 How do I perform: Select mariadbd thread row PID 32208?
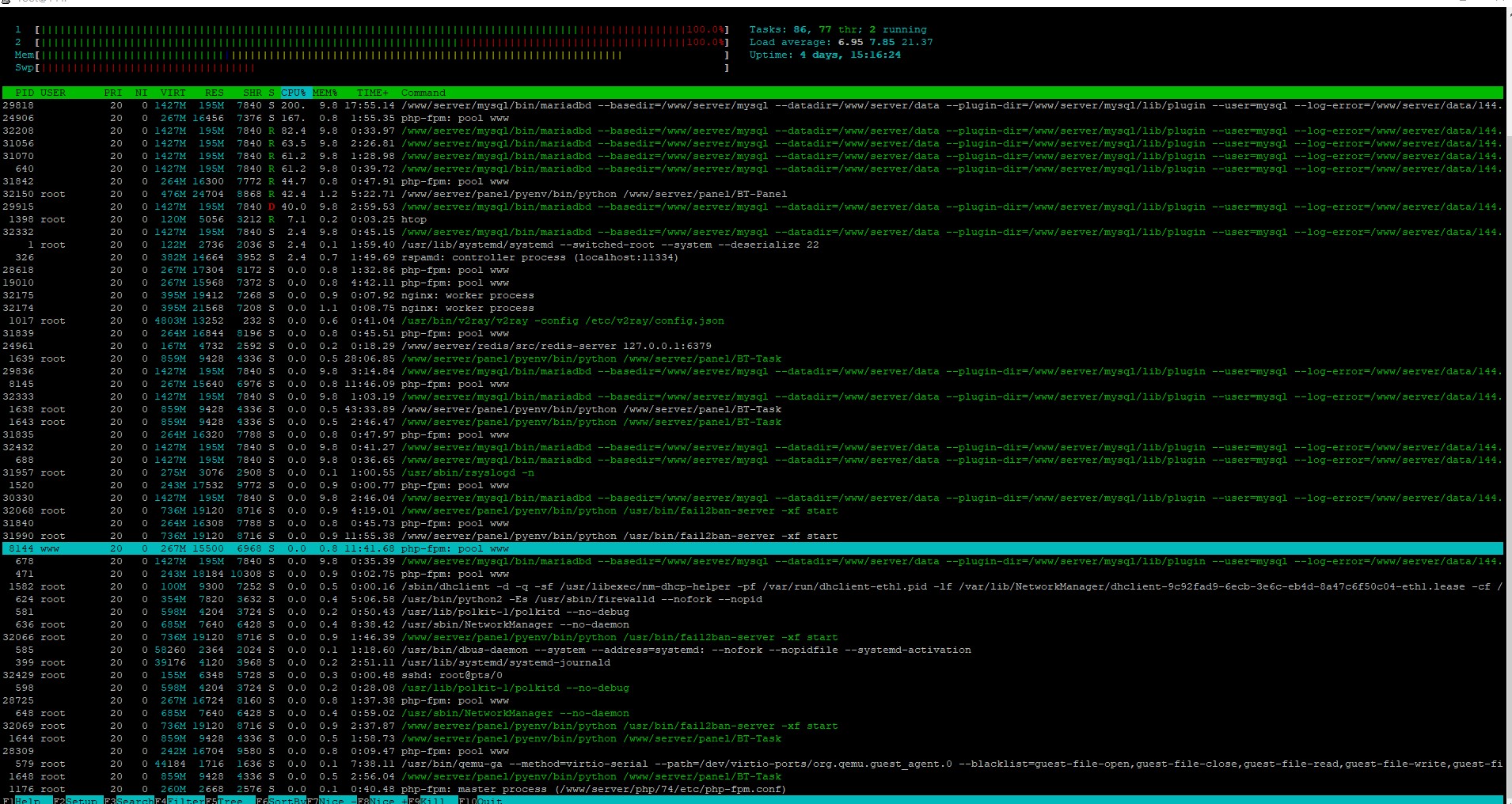pyautogui.click(x=752, y=131)
